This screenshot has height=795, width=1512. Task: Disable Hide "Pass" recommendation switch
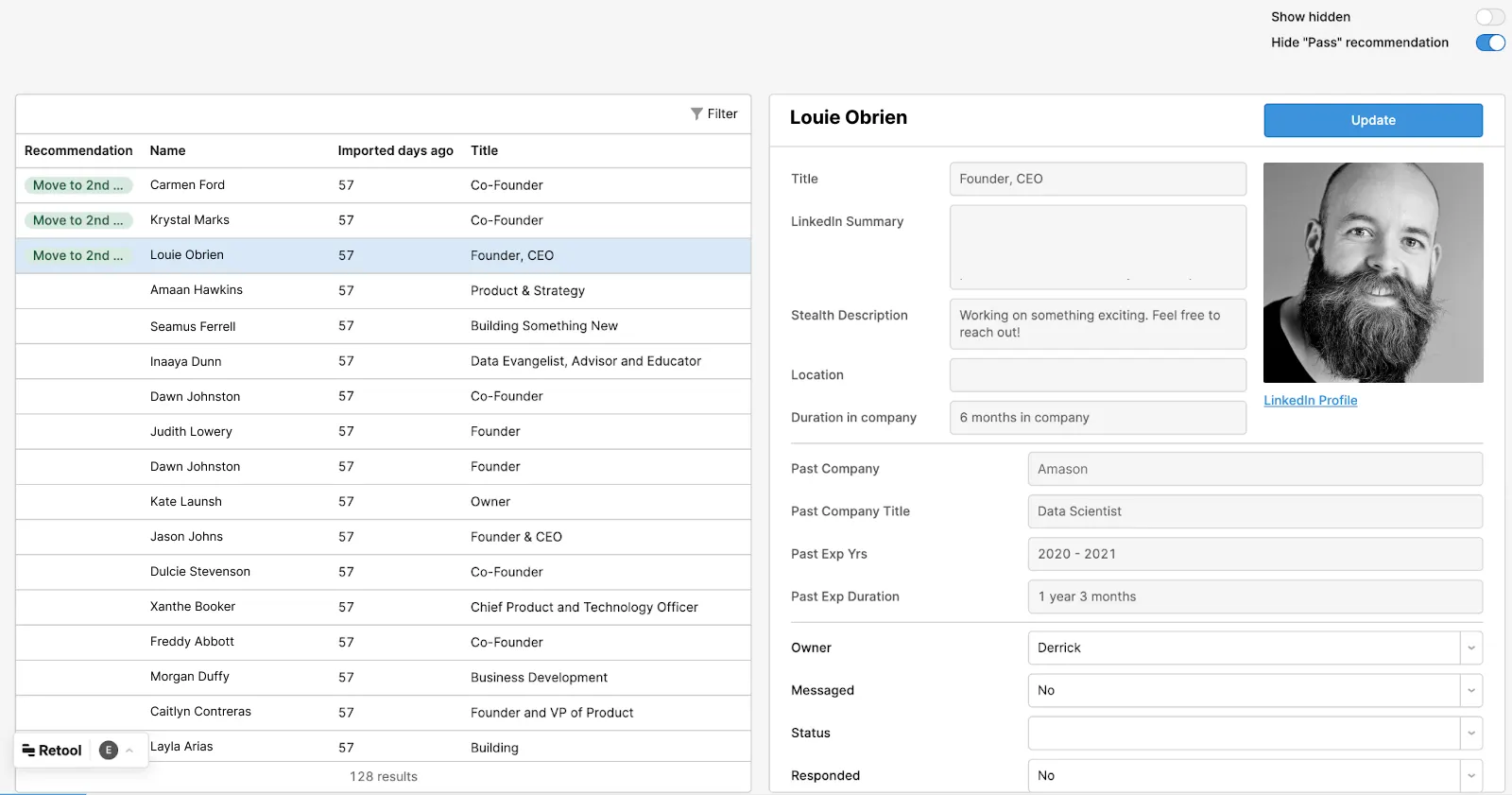[x=1490, y=43]
